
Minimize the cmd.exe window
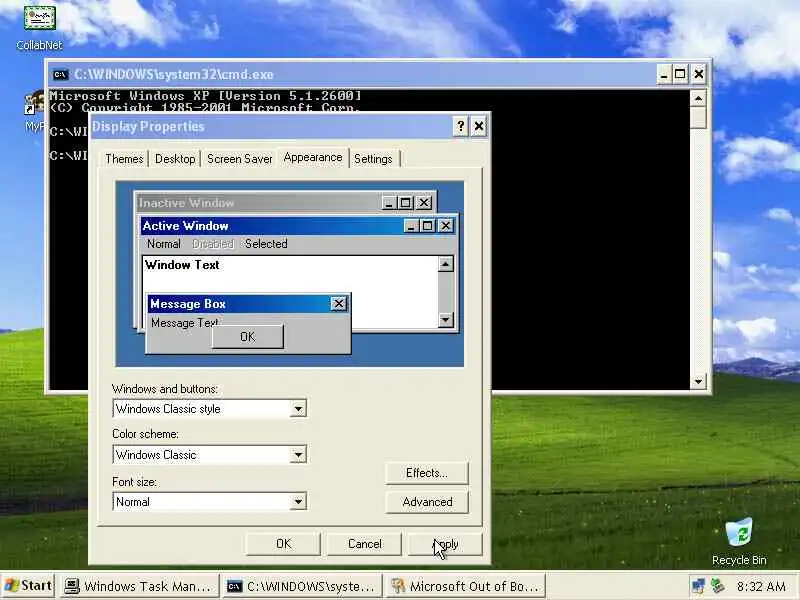click(x=663, y=74)
